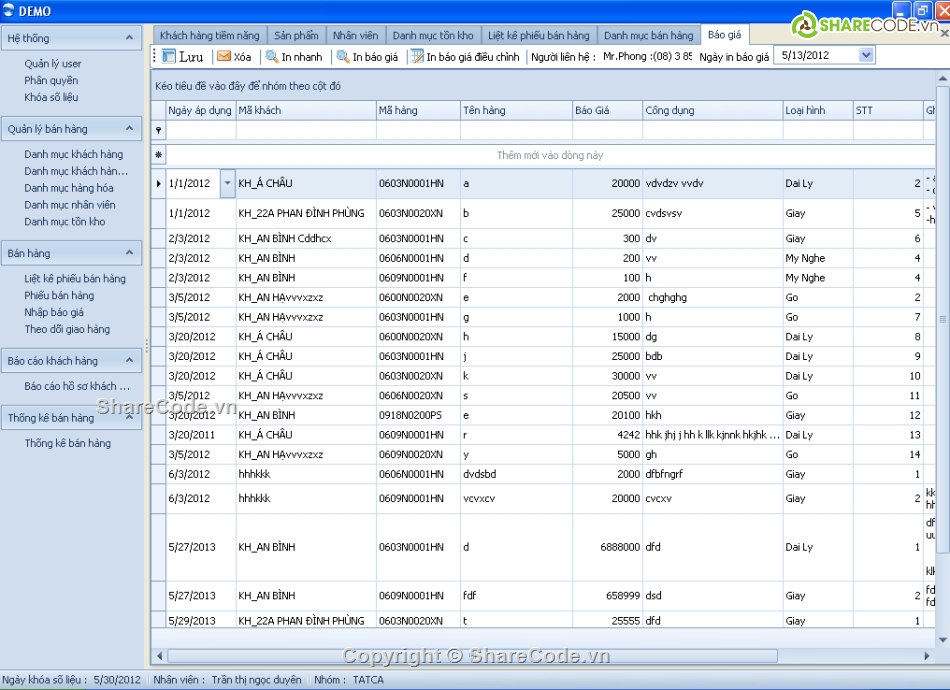
Task: Click the Mã khách filter row field
Action: [306, 130]
